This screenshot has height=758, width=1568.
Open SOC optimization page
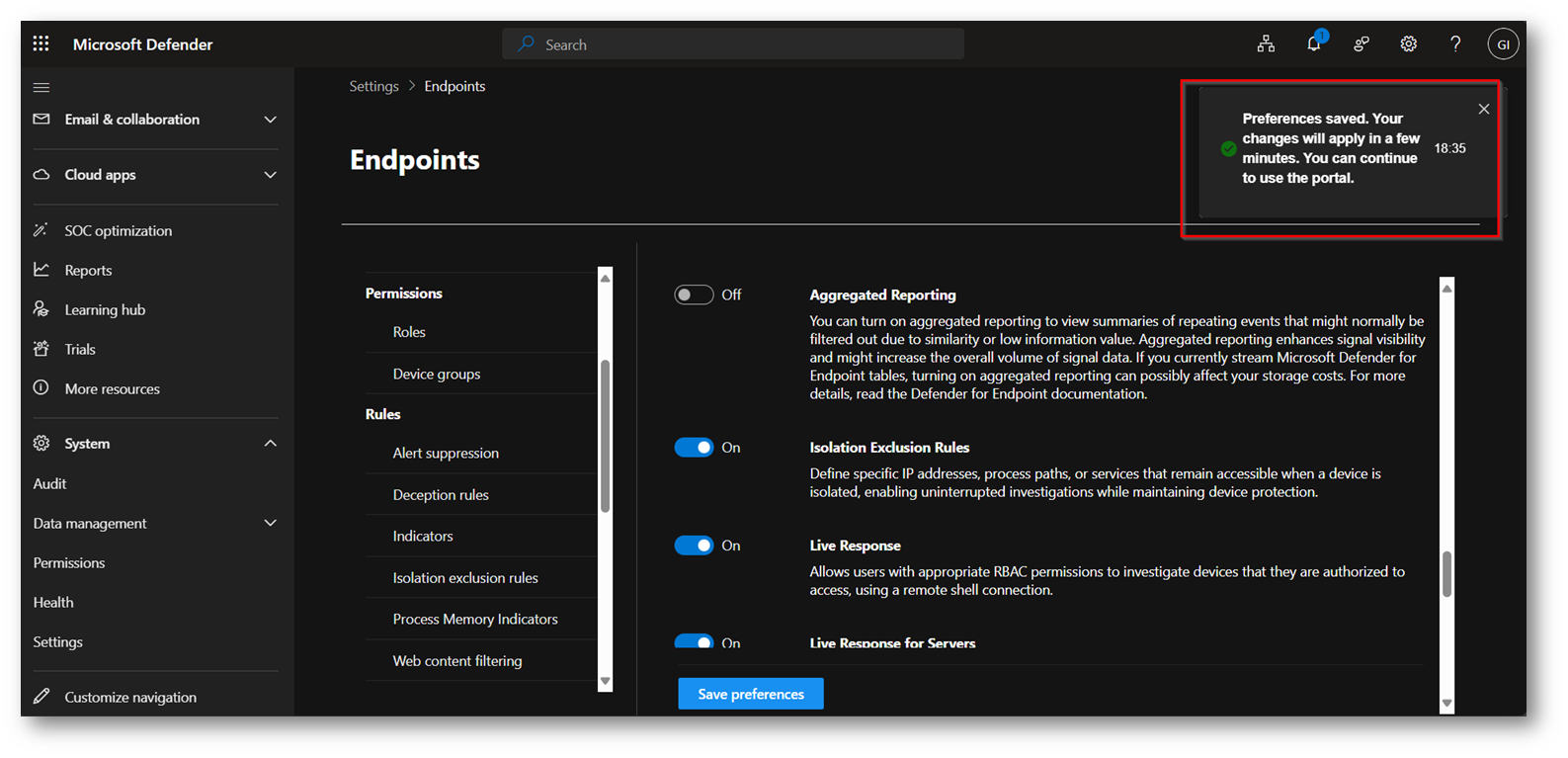coord(119,230)
